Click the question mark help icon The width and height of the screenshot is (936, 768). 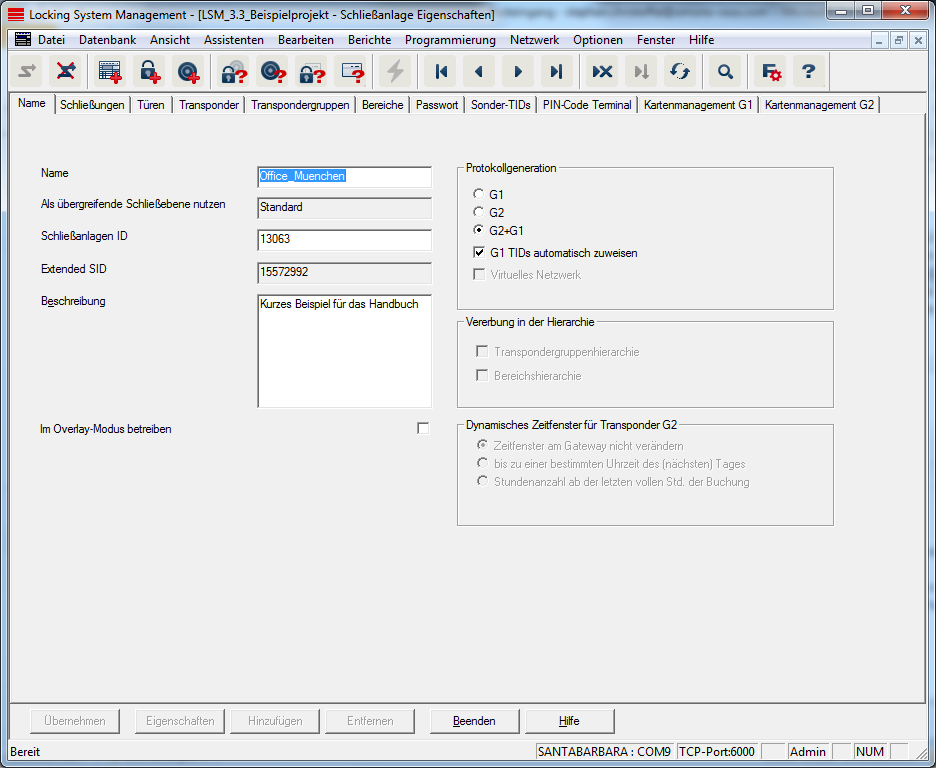[x=809, y=72]
